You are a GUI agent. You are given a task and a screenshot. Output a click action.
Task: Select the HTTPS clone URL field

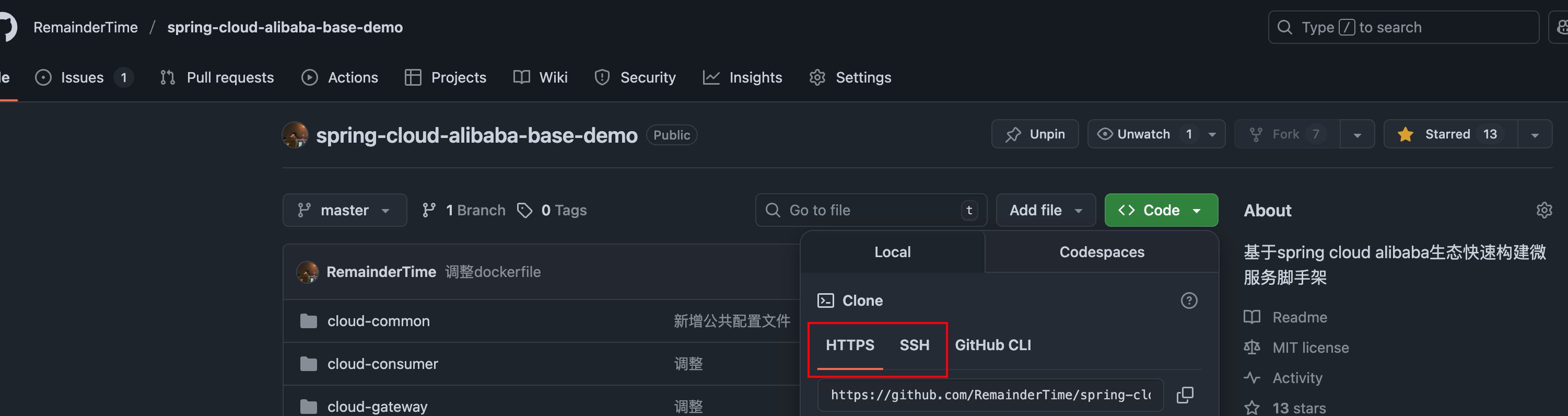[990, 395]
